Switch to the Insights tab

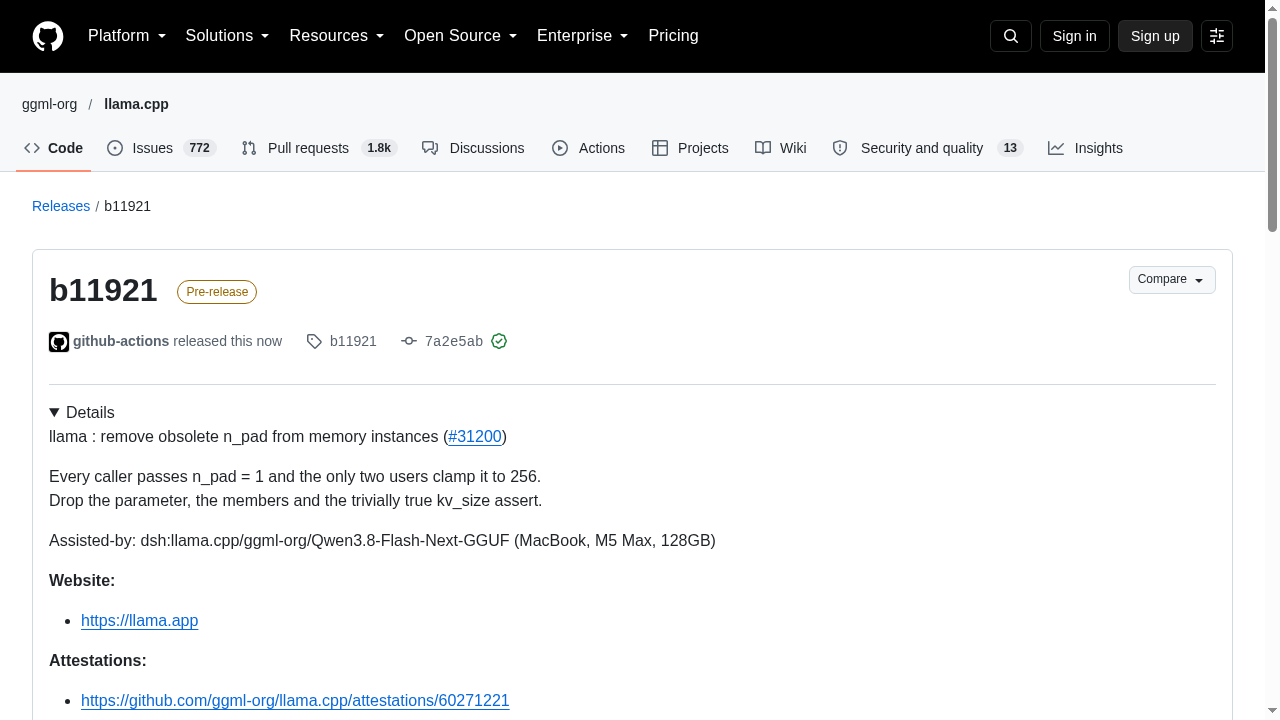coord(1085,148)
